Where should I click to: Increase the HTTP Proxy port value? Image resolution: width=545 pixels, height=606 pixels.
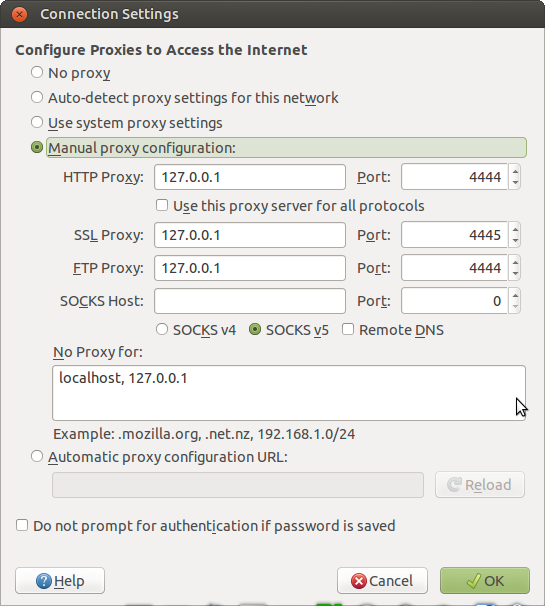tap(515, 171)
